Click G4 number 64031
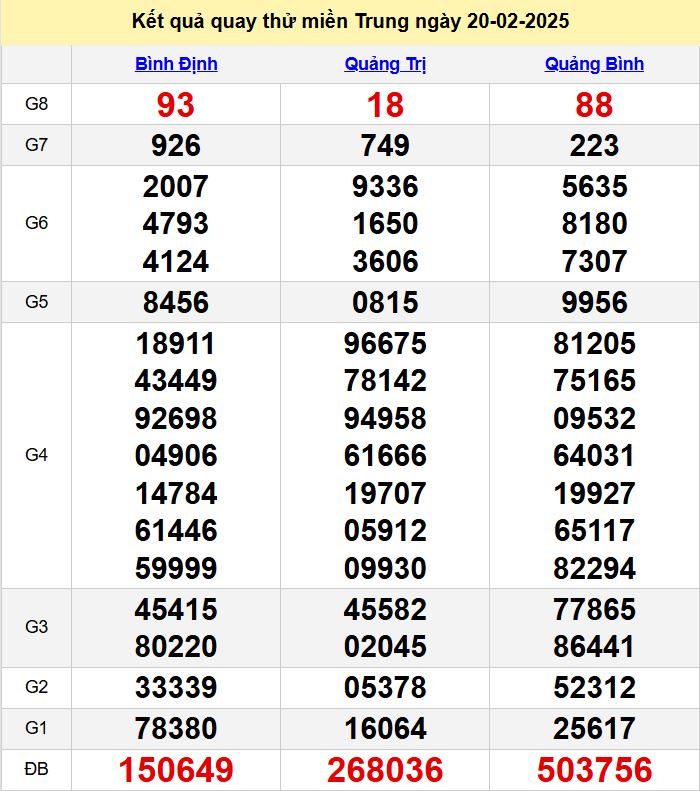 594,456
